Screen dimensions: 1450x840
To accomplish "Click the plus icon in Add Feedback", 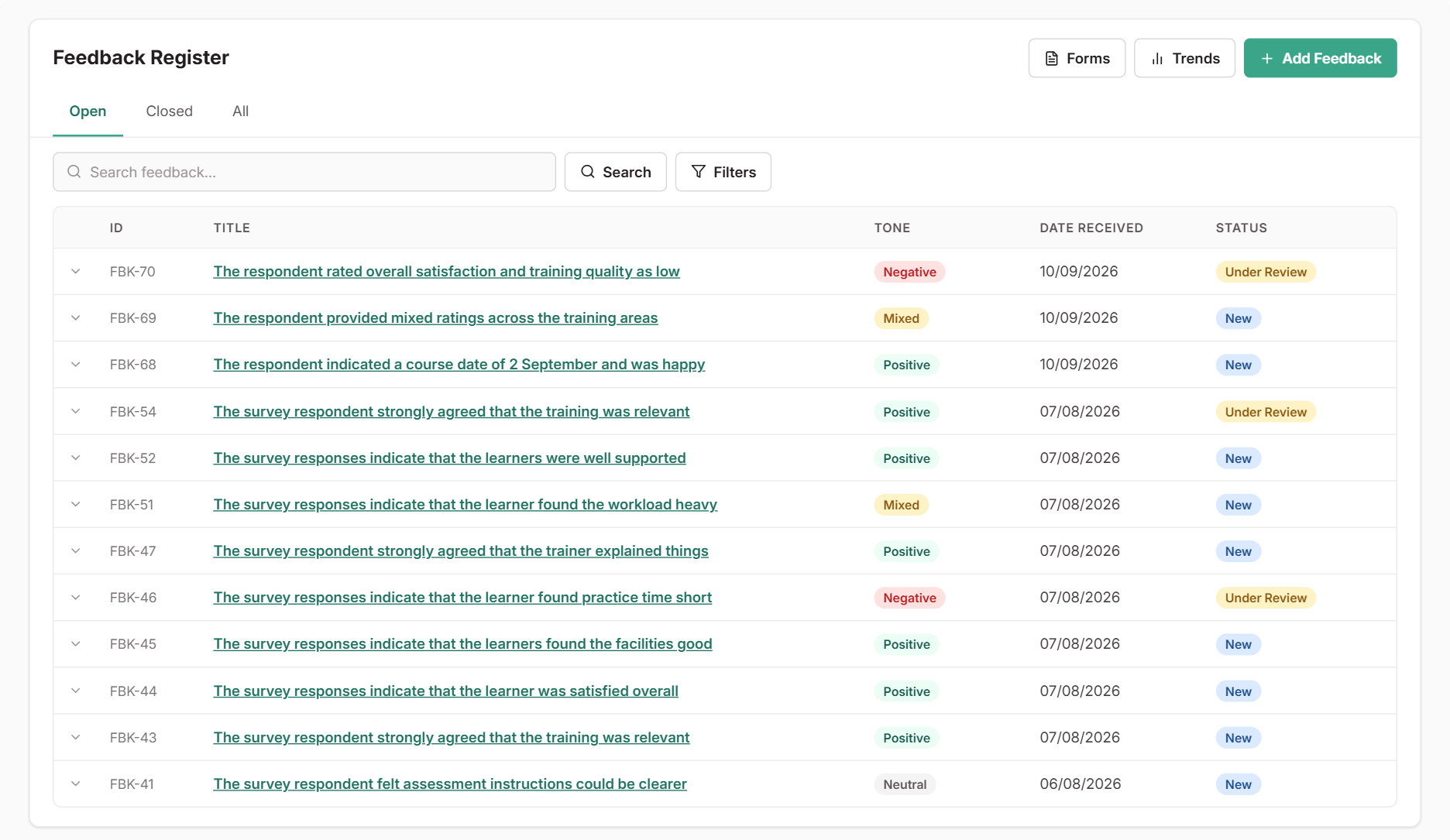I will point(1267,59).
